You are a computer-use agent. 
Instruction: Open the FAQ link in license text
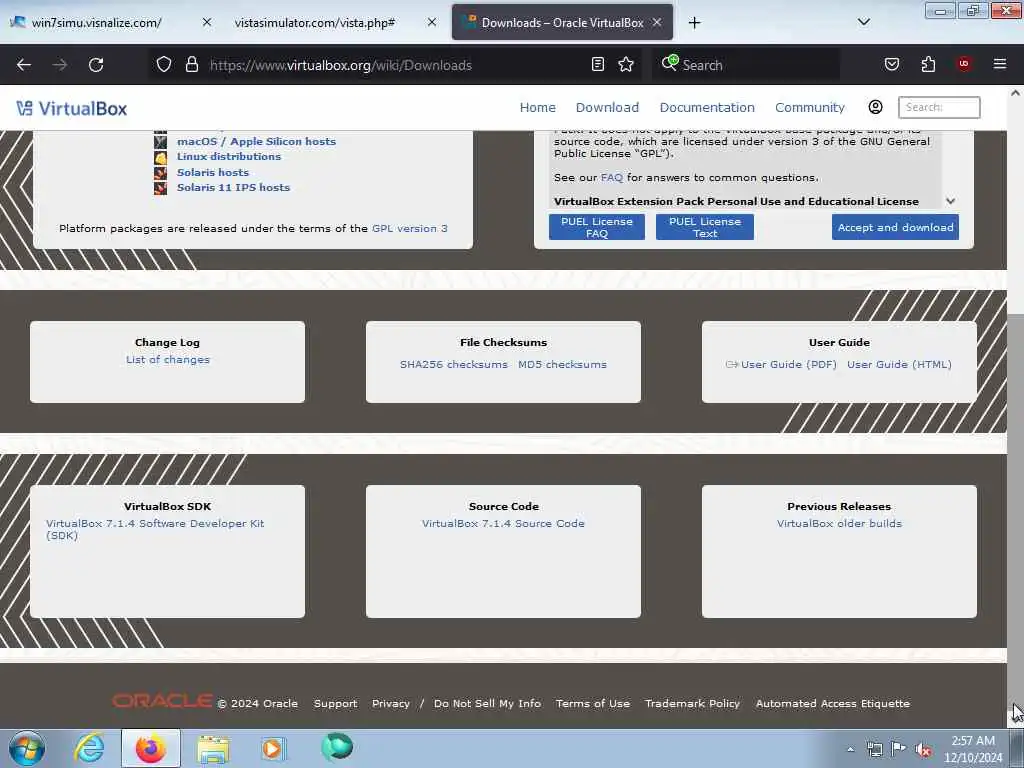[611, 178]
